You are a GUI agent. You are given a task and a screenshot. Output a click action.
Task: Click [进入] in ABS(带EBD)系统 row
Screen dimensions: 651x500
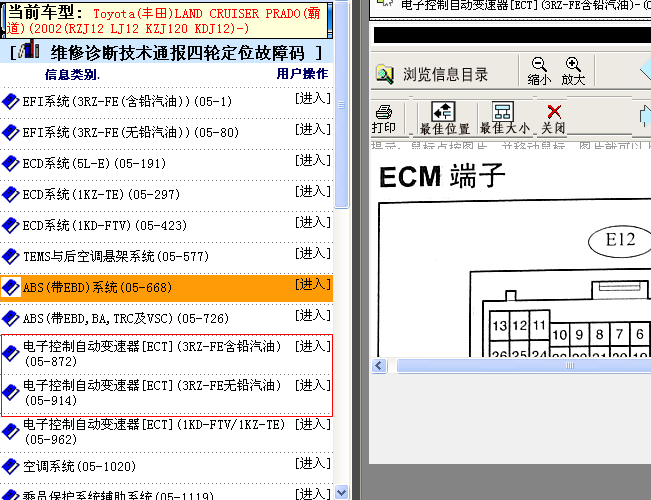click(313, 284)
